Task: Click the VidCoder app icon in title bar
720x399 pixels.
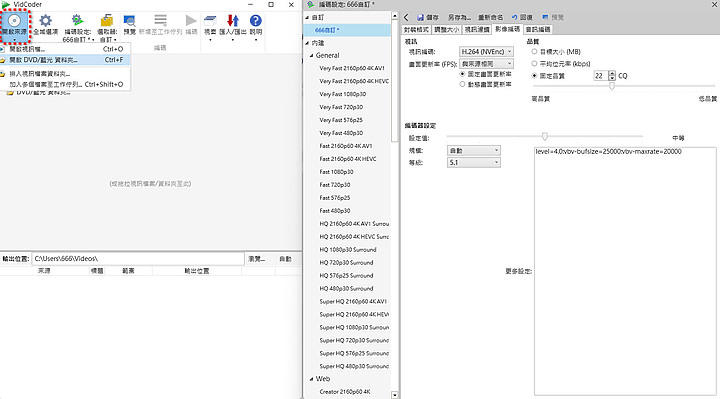Action: tap(6, 4)
